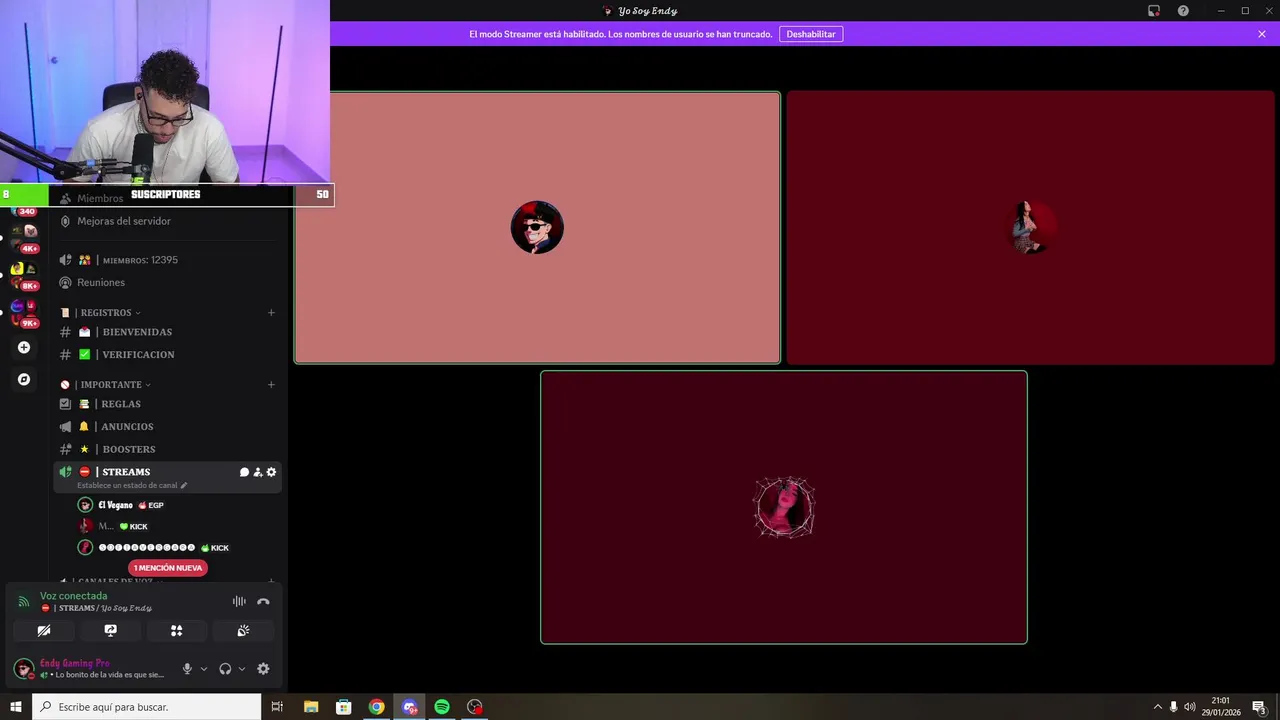Open the BIENVENIDAS channel
The height and width of the screenshot is (720, 1280).
137,332
